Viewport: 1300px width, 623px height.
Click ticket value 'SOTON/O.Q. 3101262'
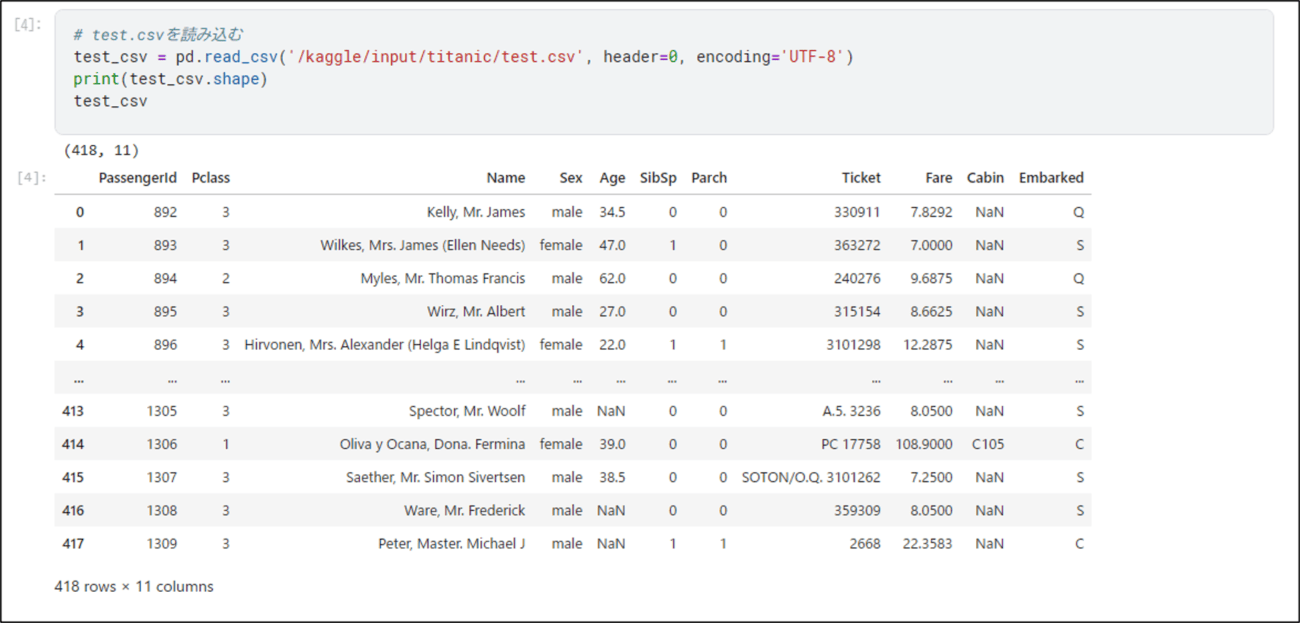tap(812, 477)
